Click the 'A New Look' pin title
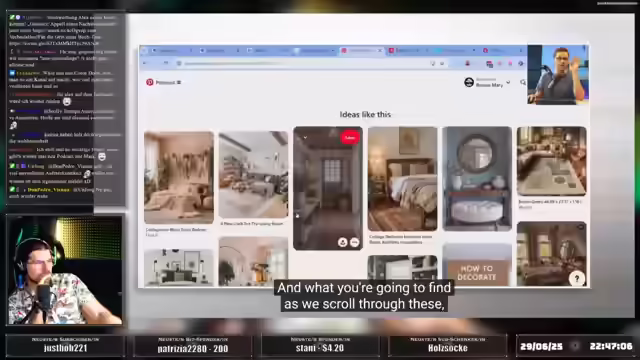Image resolution: width=640 pixels, height=360 pixels. 252,224
